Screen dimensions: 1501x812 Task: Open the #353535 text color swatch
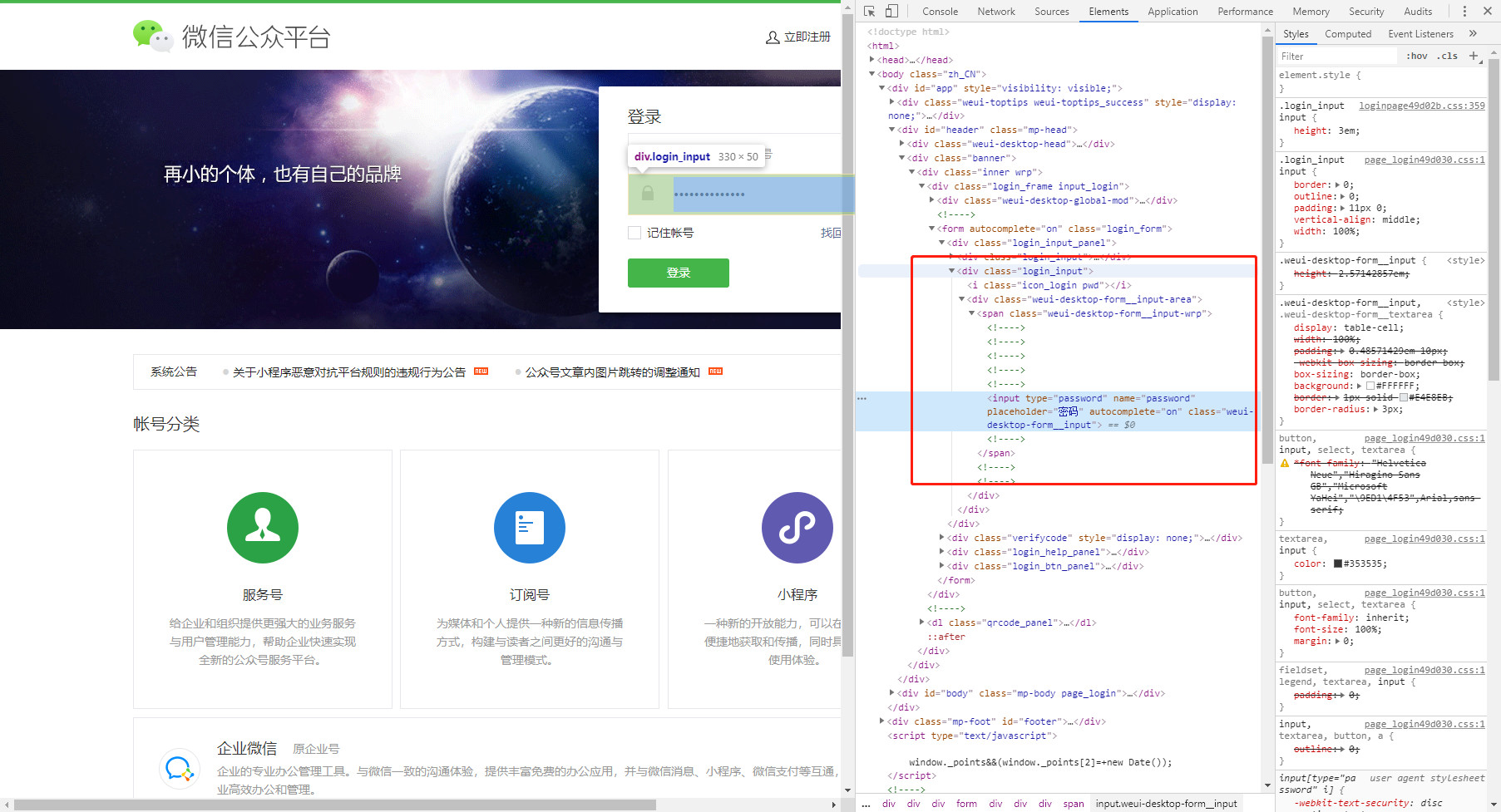click(1338, 563)
